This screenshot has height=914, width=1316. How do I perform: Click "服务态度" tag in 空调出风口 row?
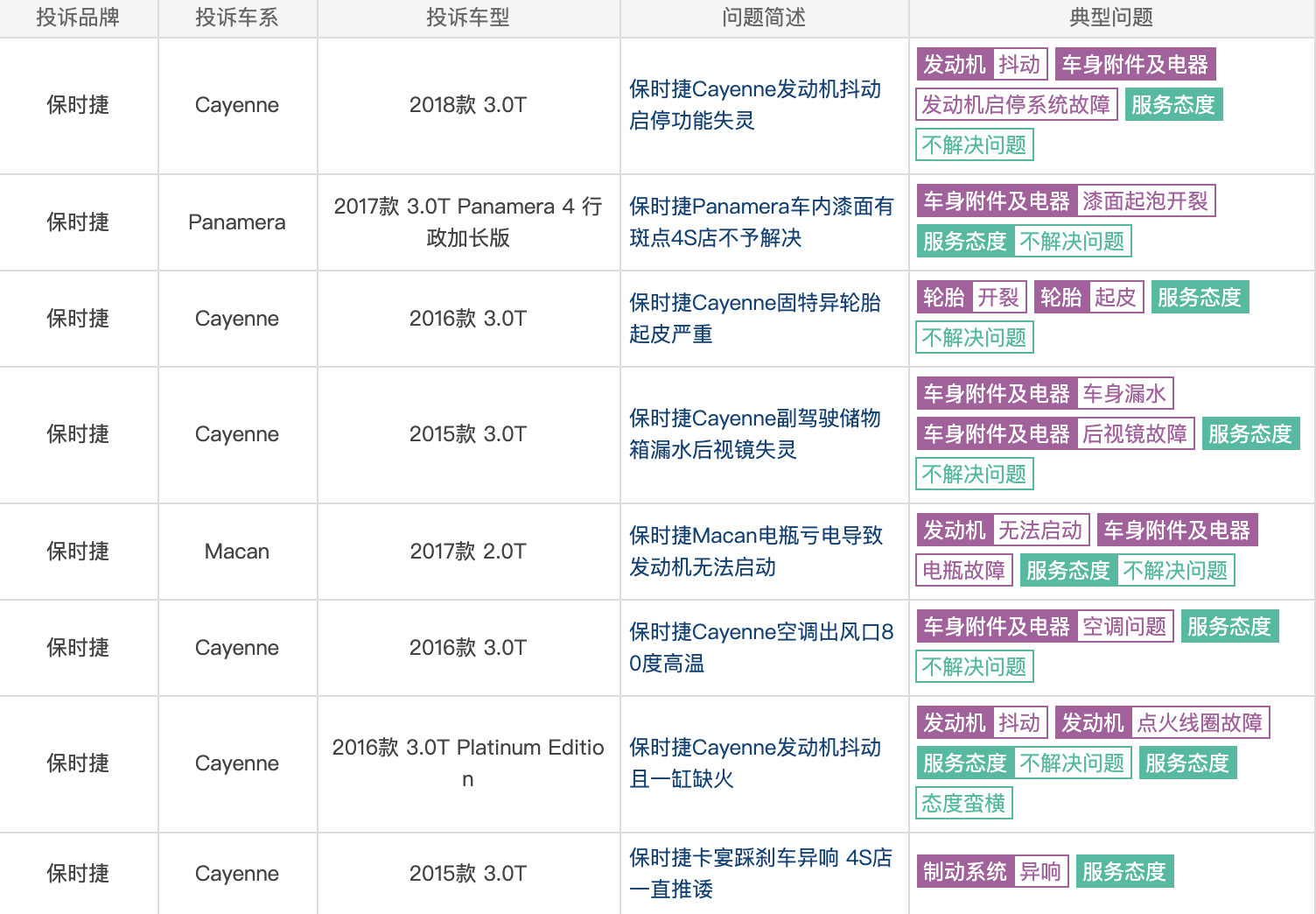click(x=1229, y=627)
